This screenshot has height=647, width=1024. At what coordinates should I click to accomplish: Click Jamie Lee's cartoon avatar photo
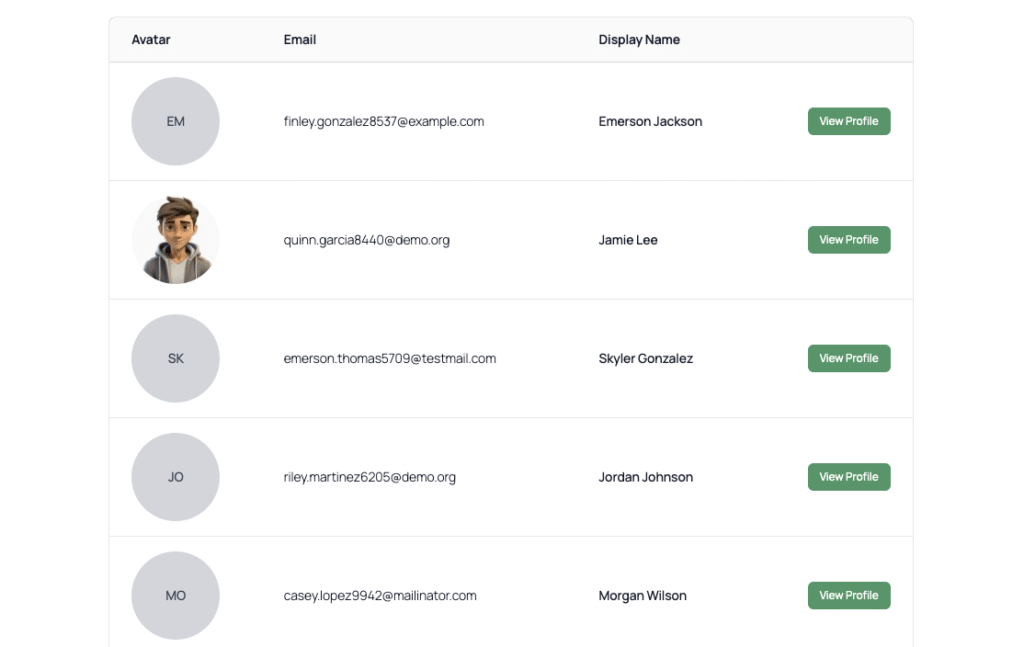pos(175,240)
